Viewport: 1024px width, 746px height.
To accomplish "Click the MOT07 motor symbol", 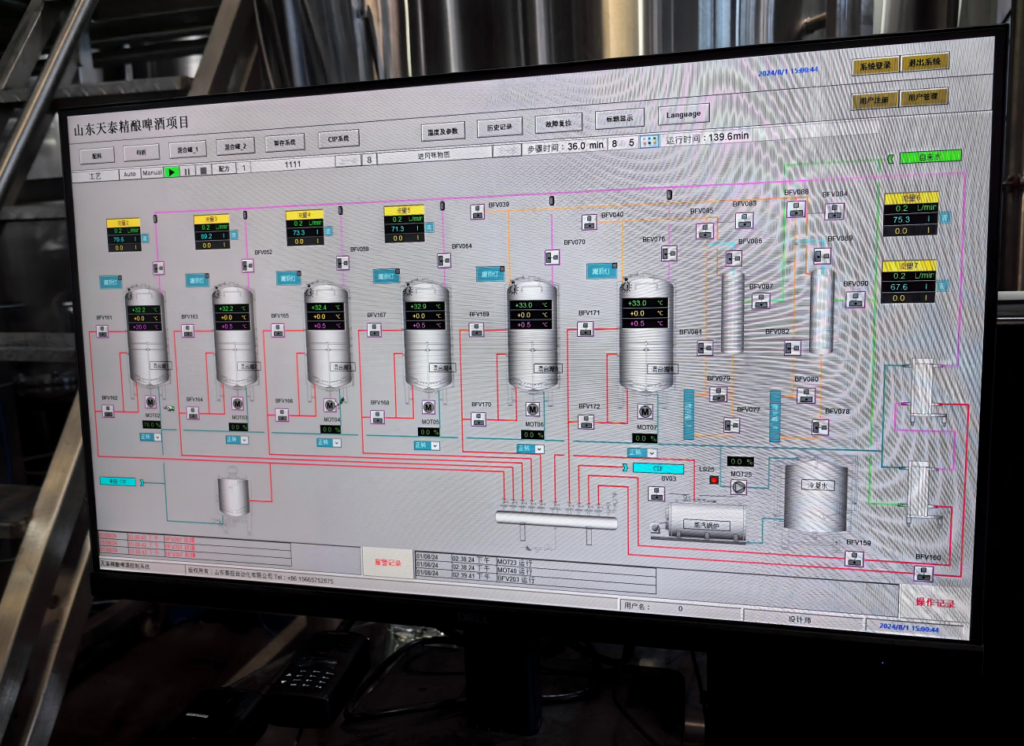I will click(x=645, y=410).
